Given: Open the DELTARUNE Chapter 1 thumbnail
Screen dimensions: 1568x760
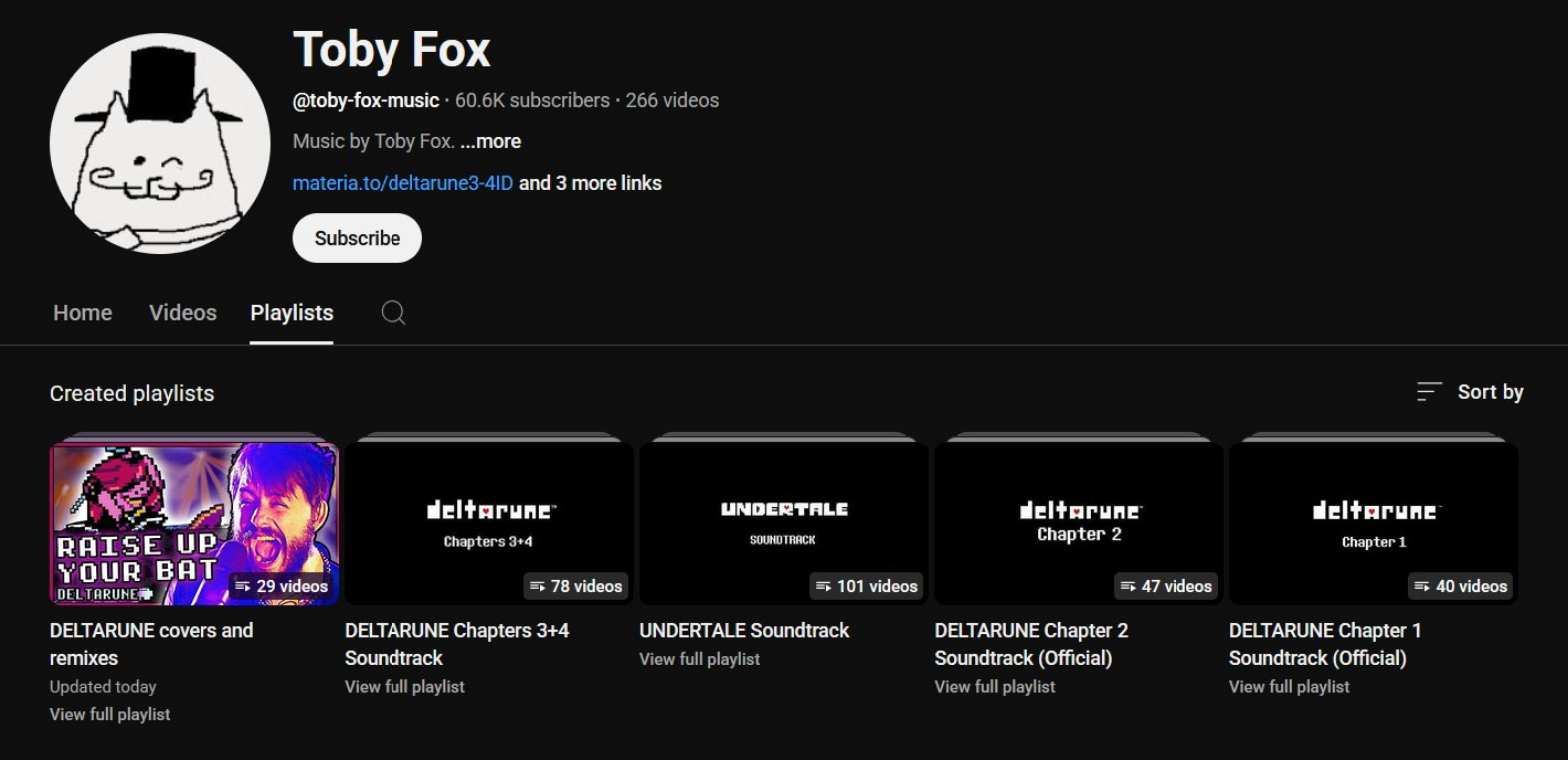Looking at the screenshot, I should (x=1373, y=524).
